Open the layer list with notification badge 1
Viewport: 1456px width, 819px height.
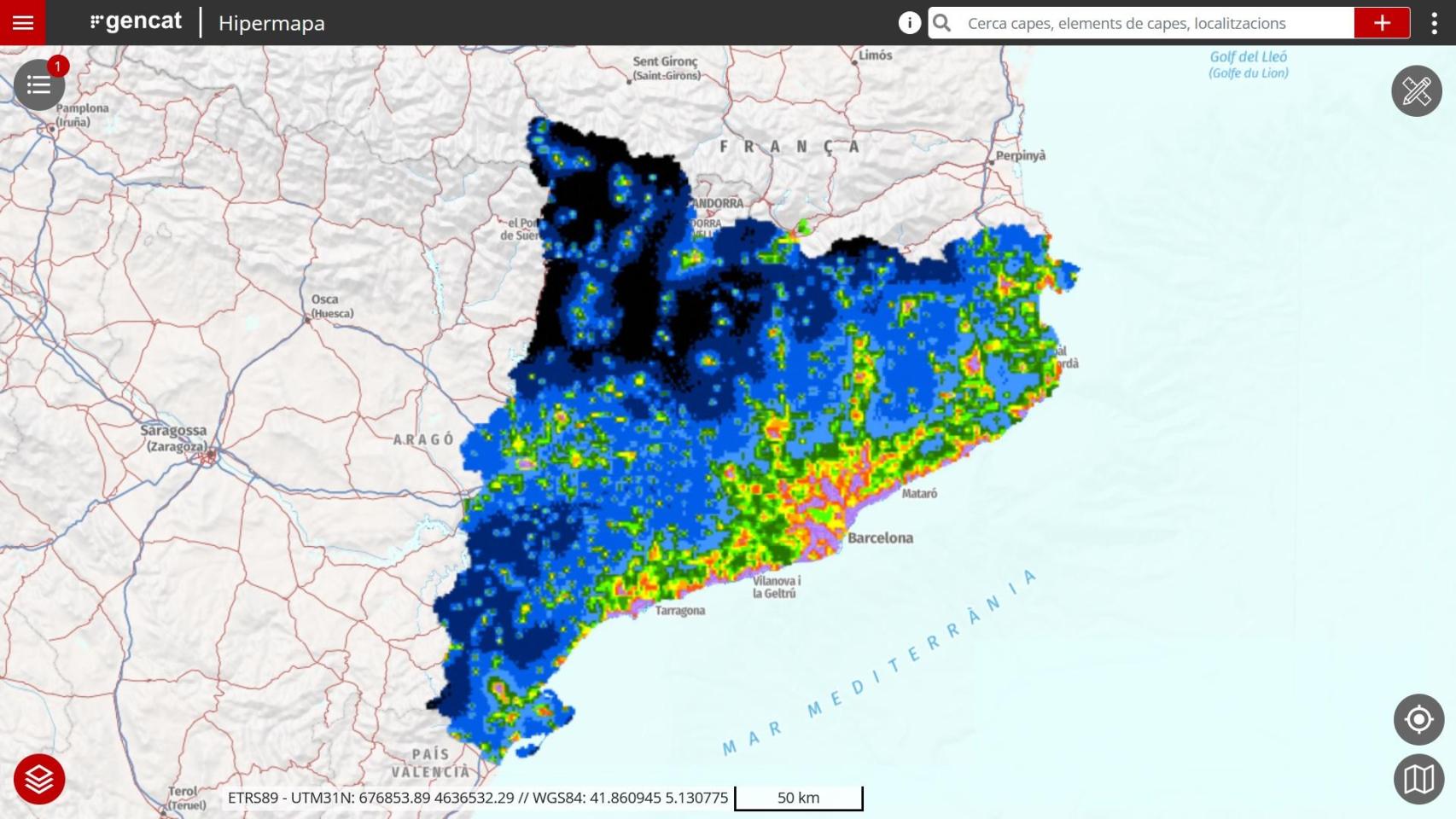(x=38, y=85)
